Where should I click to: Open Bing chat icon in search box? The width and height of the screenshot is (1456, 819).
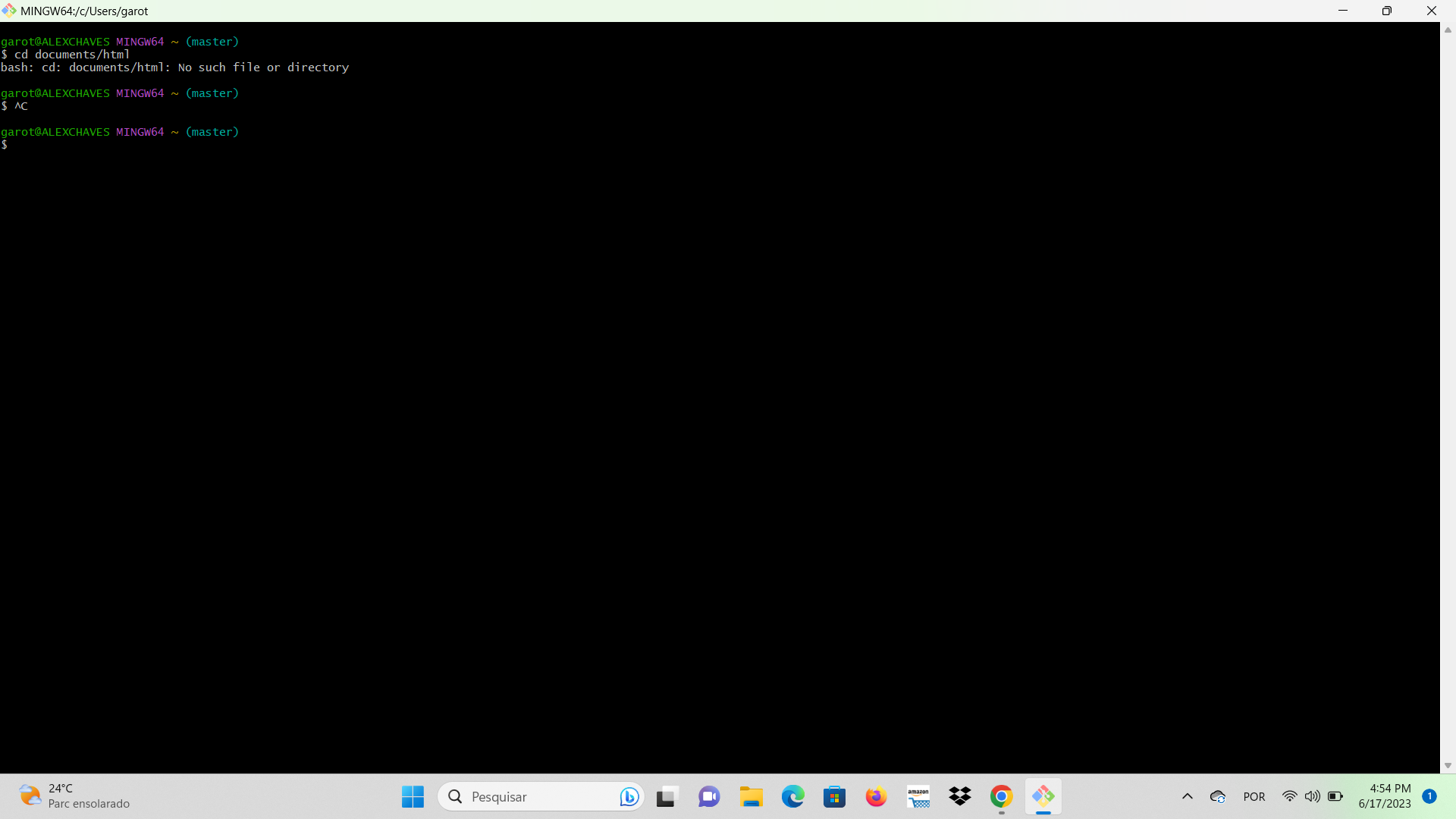coord(629,796)
